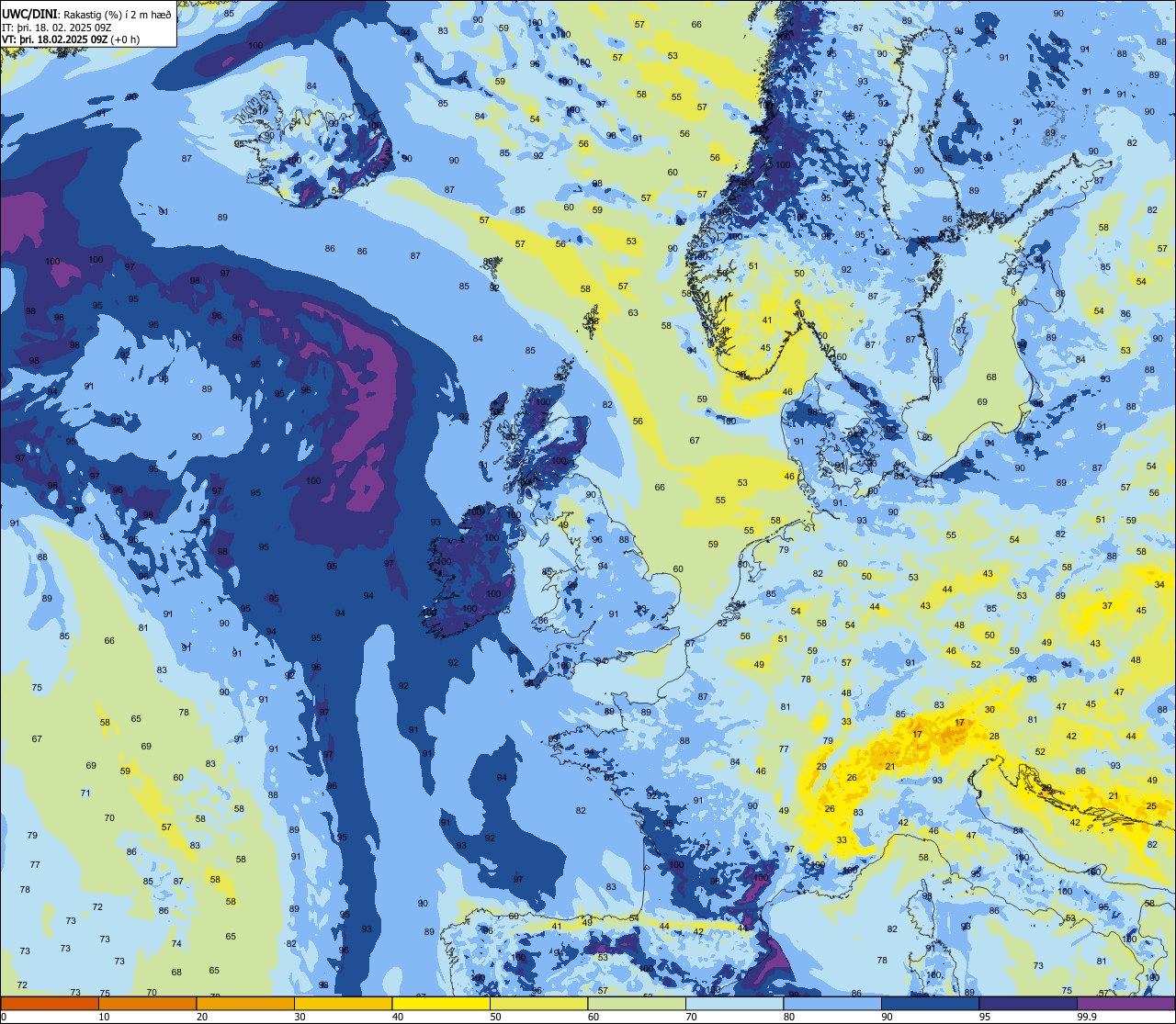Viewport: 1176px width, 1024px height.
Task: Click the humidity value 63 over the North Sea
Action: 633,313
